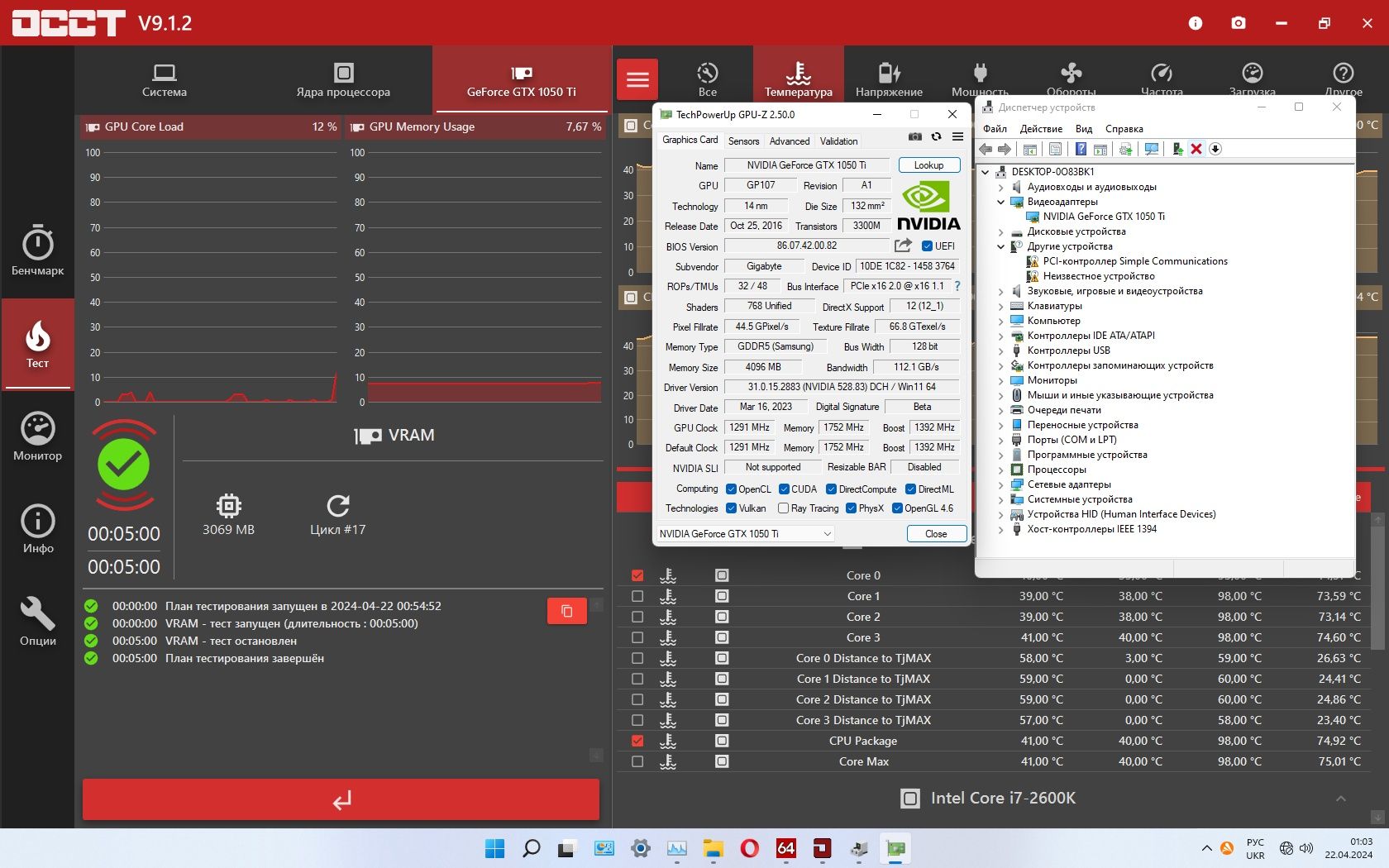Open the Бенчмарк section in the OCCT sidebar
This screenshot has width=1389, height=868.
coord(37,250)
